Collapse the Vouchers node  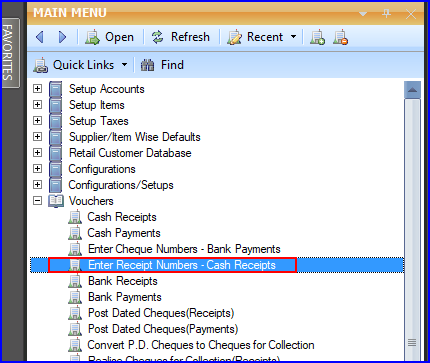[38, 201]
